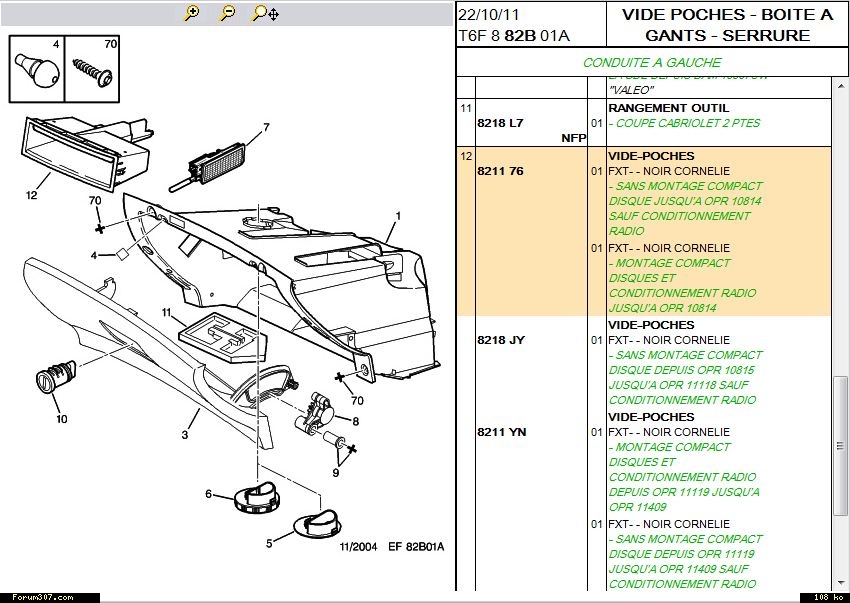This screenshot has height=603, width=850.
Task: Select callout 5 near the round cap
Action: click(269, 543)
